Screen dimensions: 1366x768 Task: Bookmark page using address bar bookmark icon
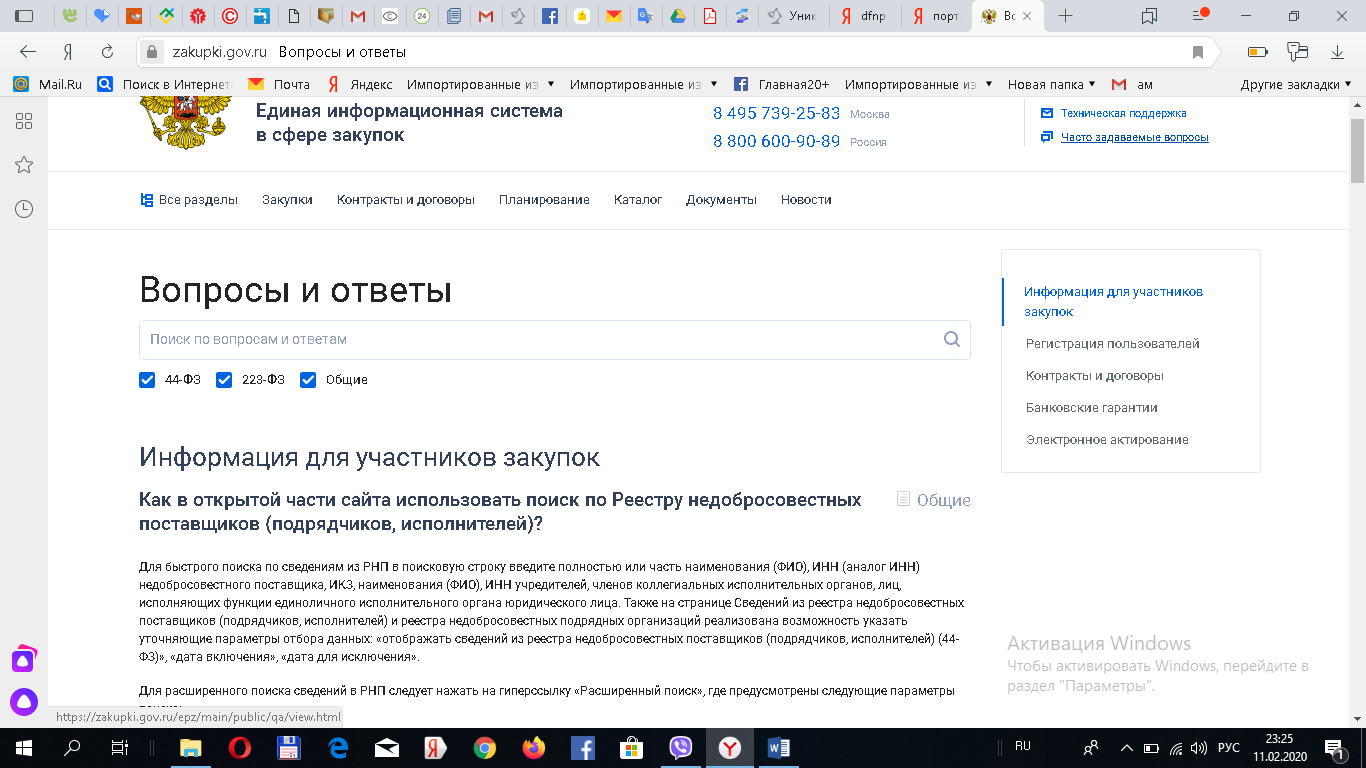coord(1197,52)
